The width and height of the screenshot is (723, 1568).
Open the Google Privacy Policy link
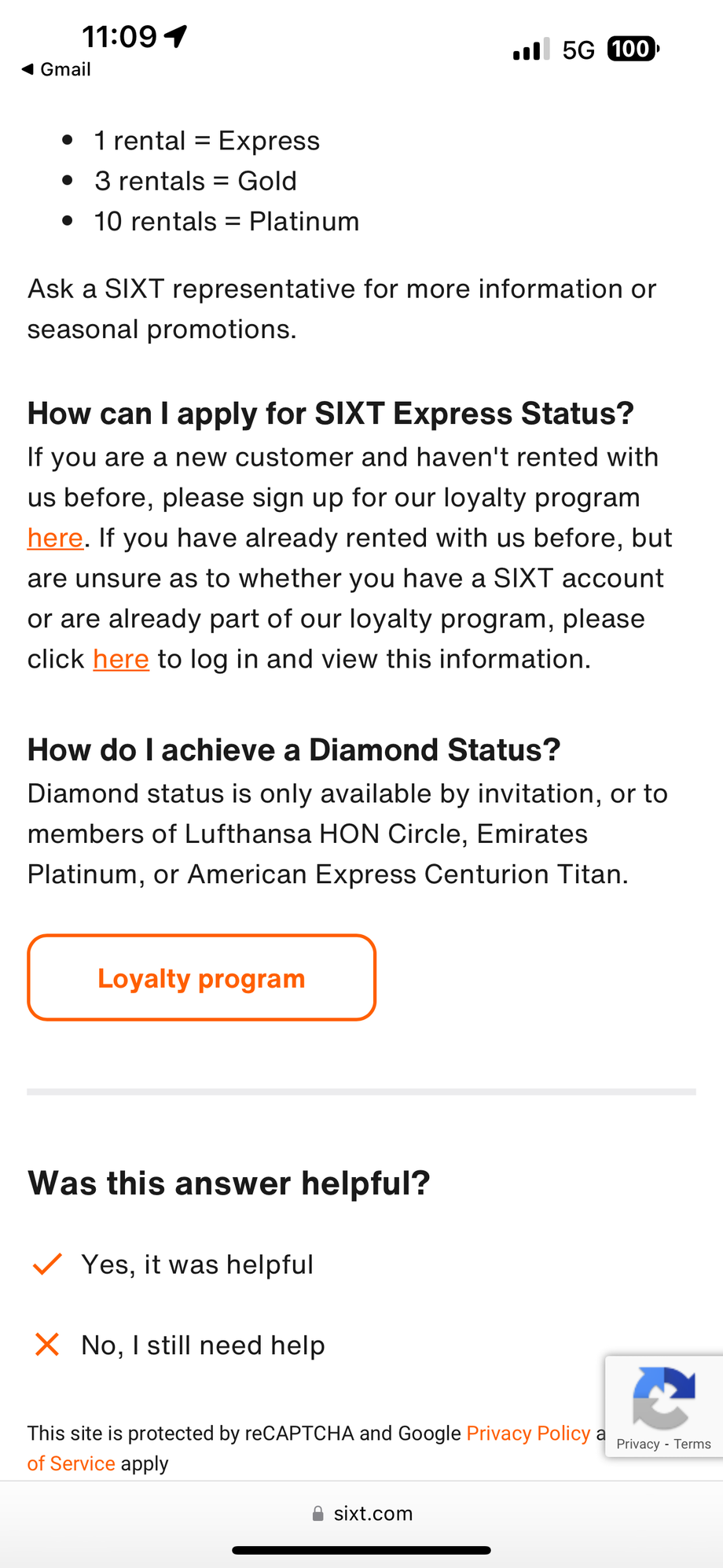coord(528,1433)
